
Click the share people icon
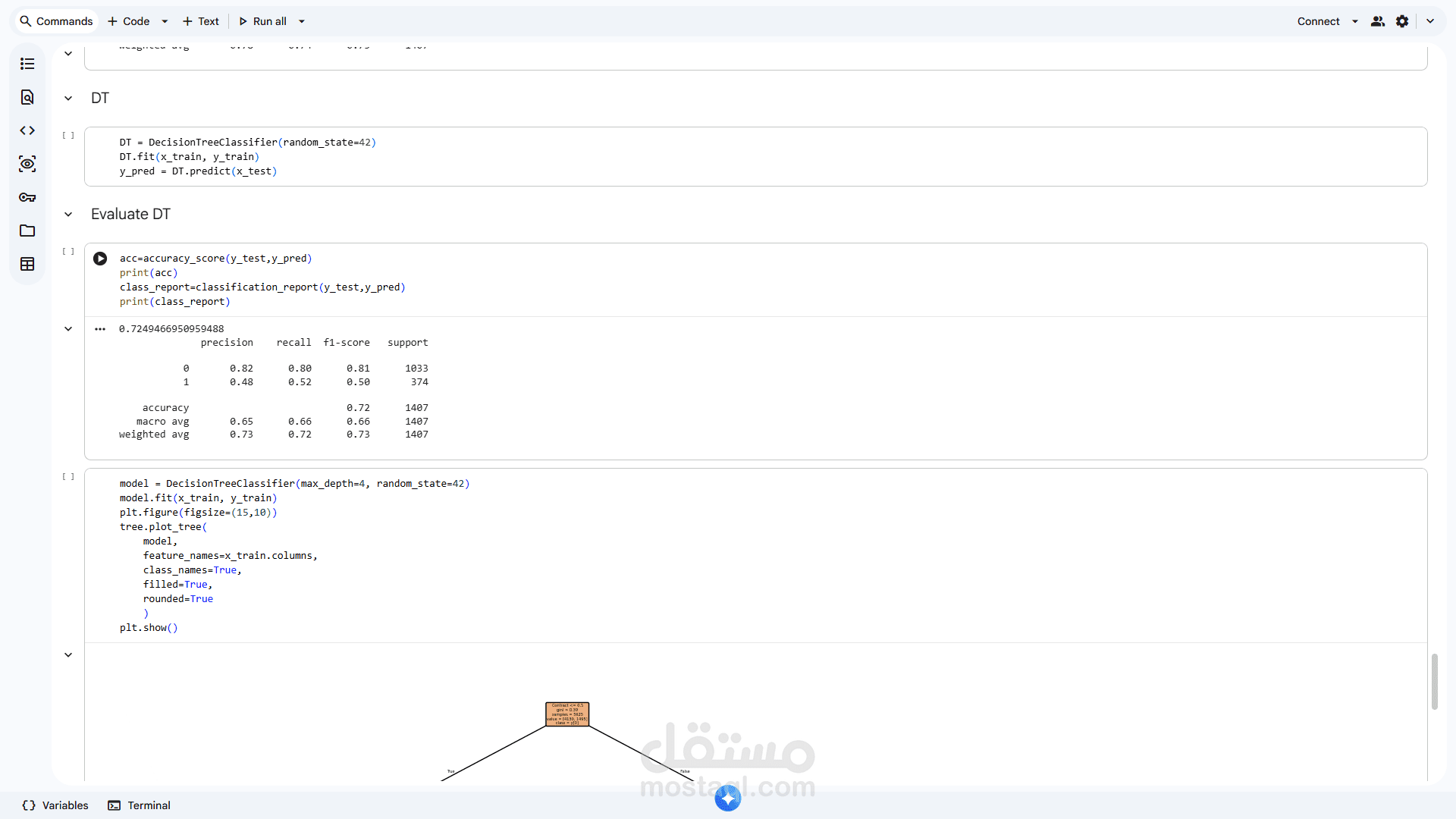1378,21
